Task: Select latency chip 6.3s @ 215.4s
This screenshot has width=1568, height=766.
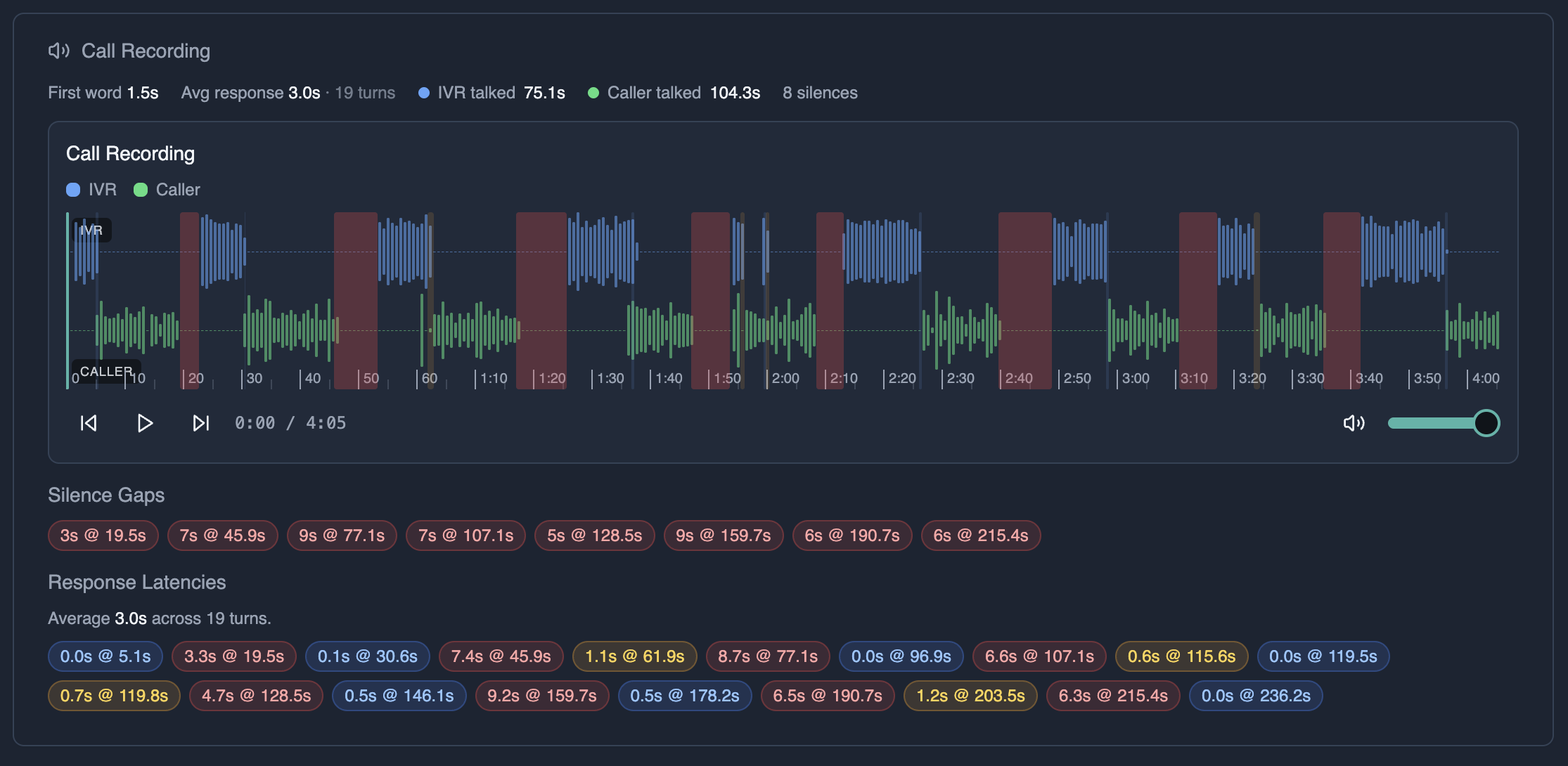Action: click(1113, 696)
